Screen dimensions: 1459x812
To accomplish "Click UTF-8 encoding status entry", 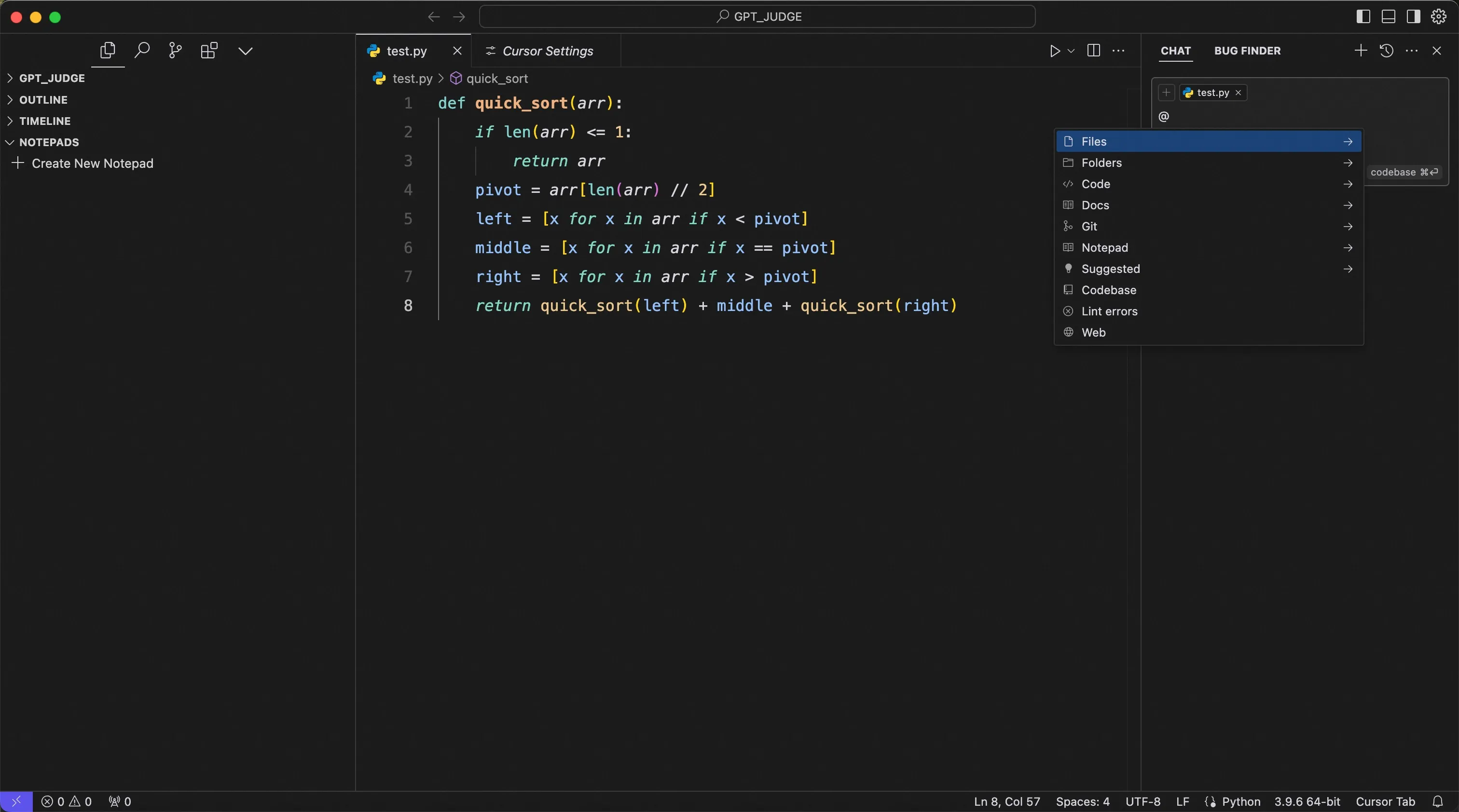I will click(1142, 801).
